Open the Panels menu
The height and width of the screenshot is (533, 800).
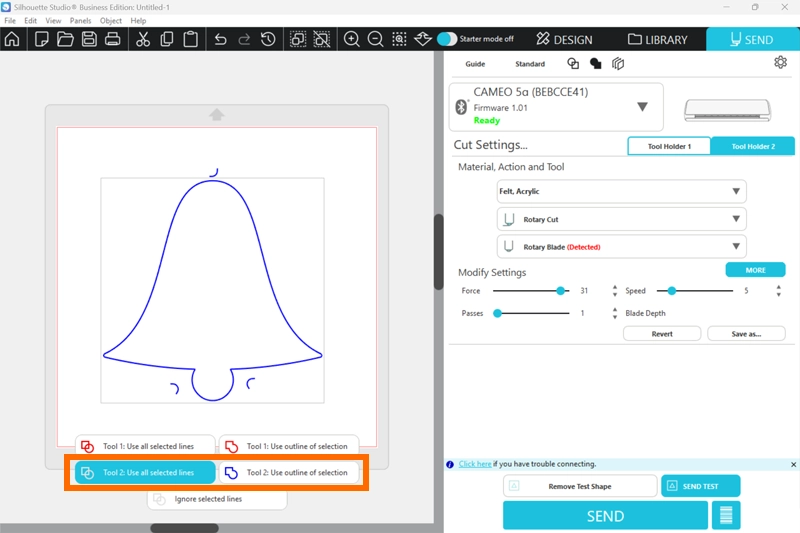(x=80, y=20)
